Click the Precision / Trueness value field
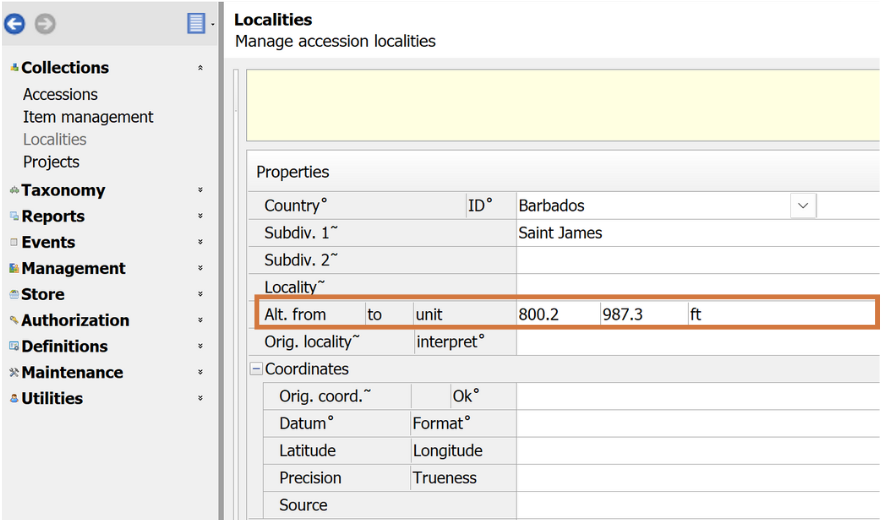The width and height of the screenshot is (890, 520). (x=698, y=477)
